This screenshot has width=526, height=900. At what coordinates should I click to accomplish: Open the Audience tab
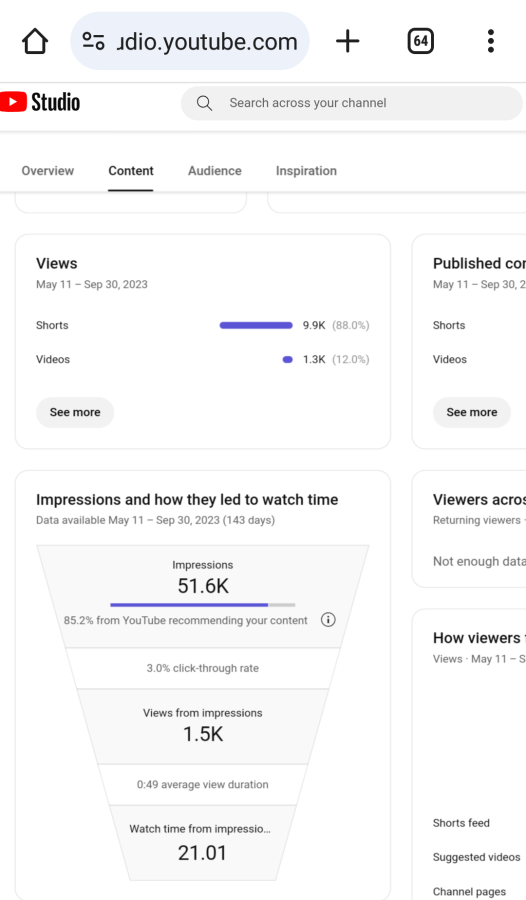[215, 171]
